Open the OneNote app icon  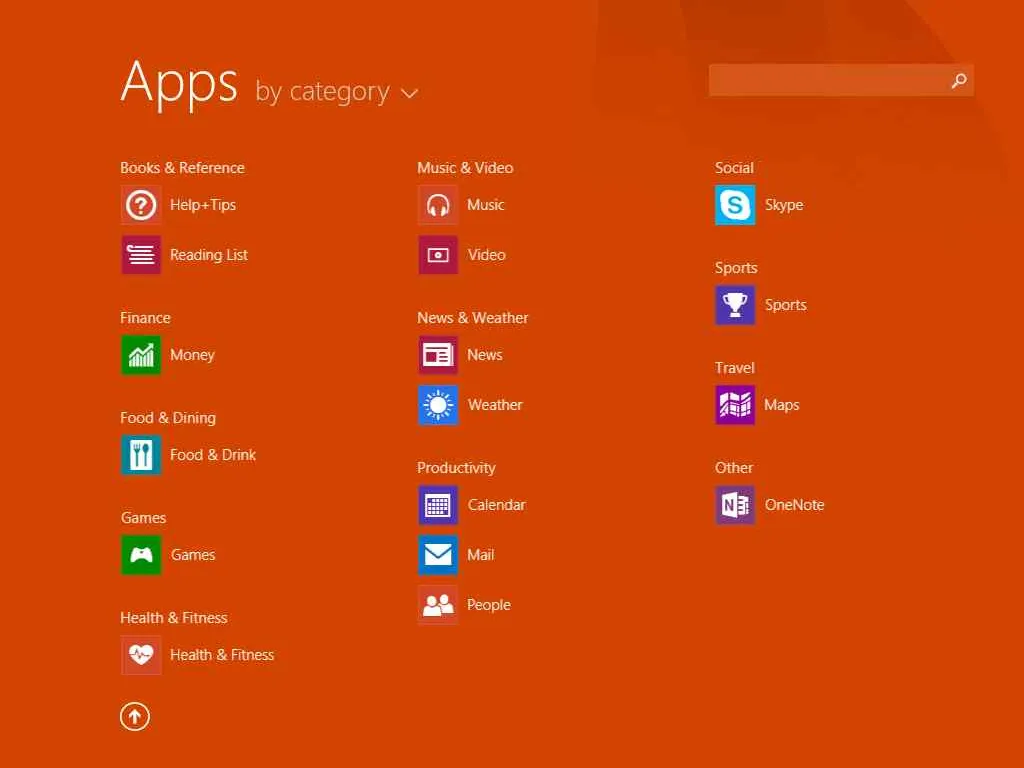(x=735, y=505)
